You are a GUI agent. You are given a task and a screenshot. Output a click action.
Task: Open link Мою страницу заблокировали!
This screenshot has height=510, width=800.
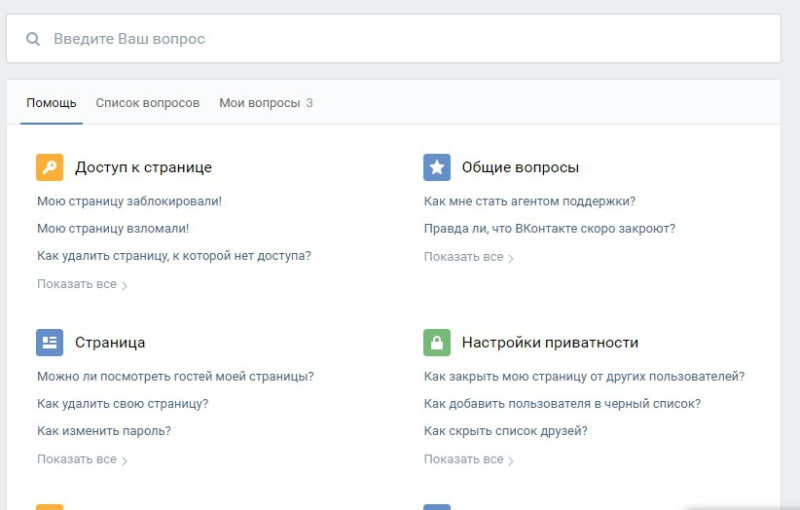(129, 201)
